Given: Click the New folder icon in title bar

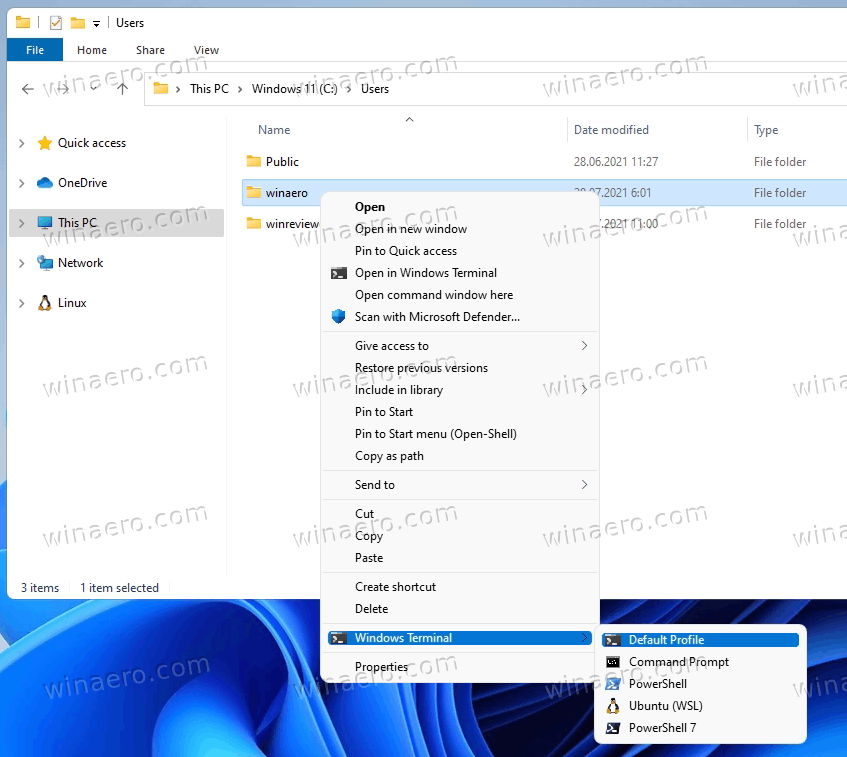Looking at the screenshot, I should click(x=78, y=23).
